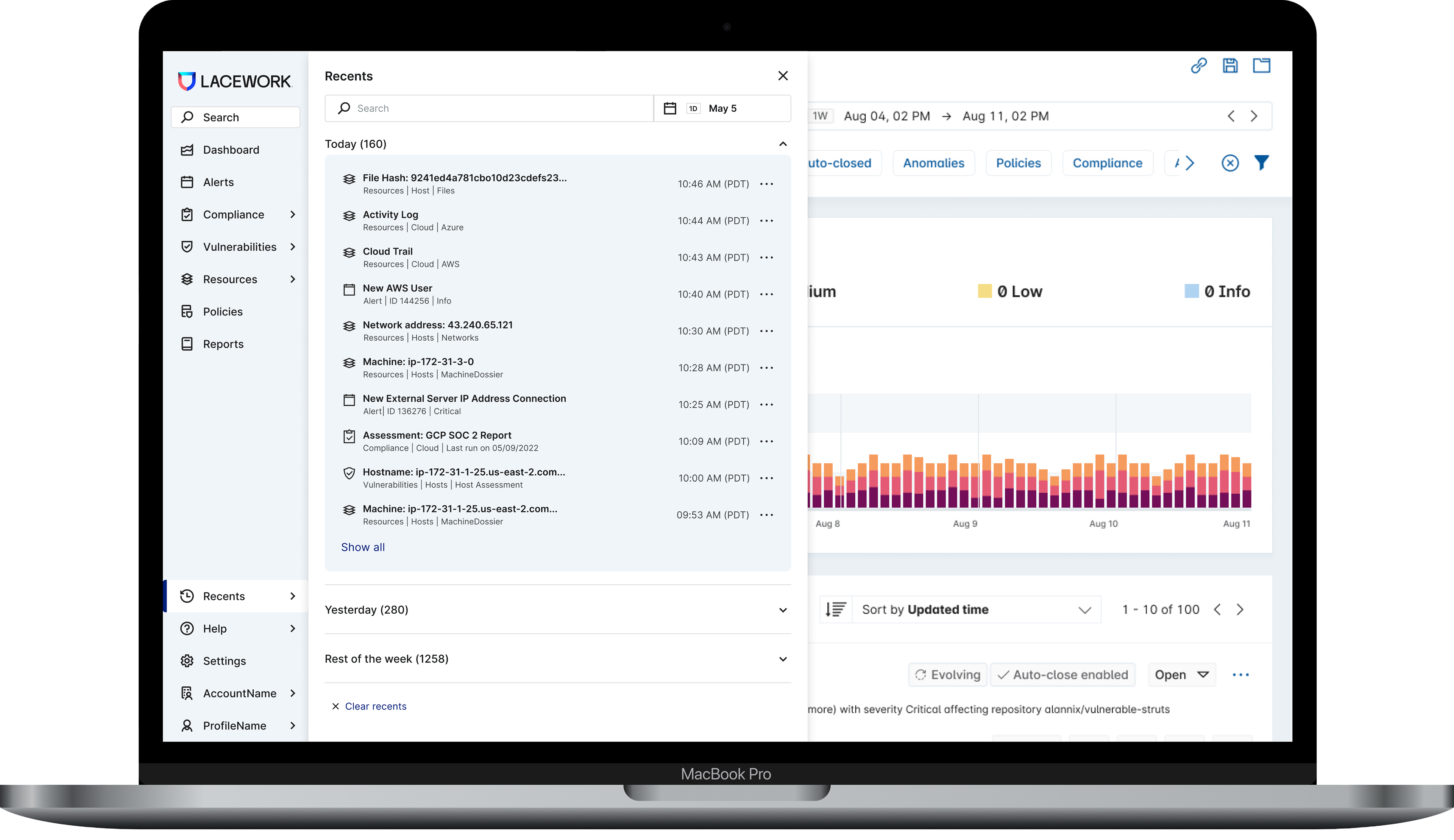Go to next time range arrow
The image size is (1454, 840).
(x=1254, y=117)
